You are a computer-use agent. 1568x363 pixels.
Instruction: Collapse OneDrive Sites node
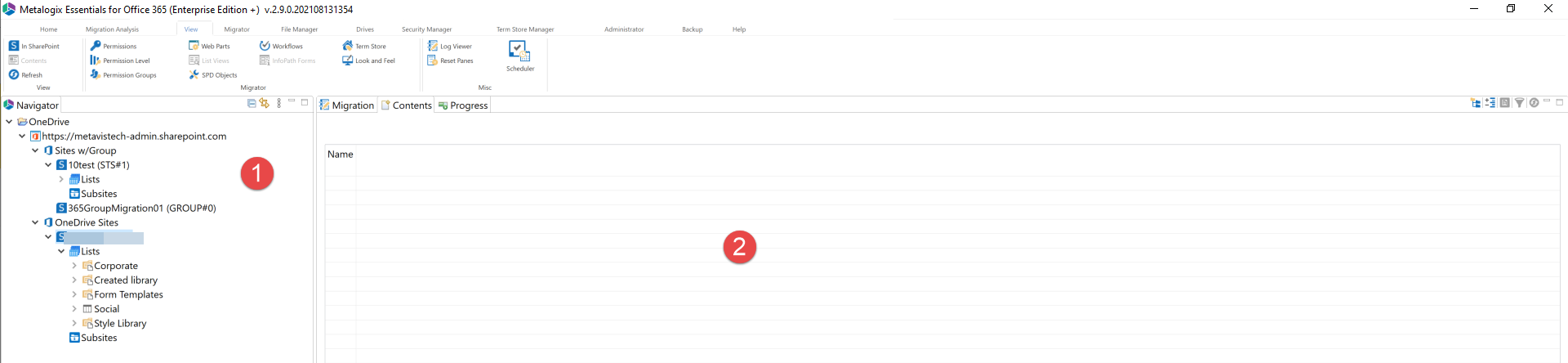[35, 222]
